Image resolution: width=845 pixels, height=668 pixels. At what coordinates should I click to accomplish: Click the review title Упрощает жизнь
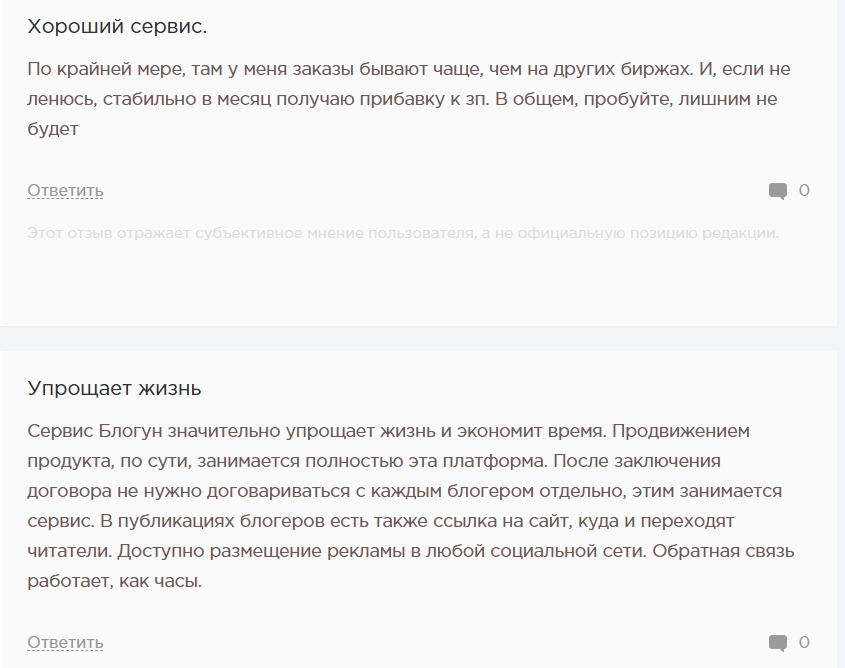pos(114,388)
